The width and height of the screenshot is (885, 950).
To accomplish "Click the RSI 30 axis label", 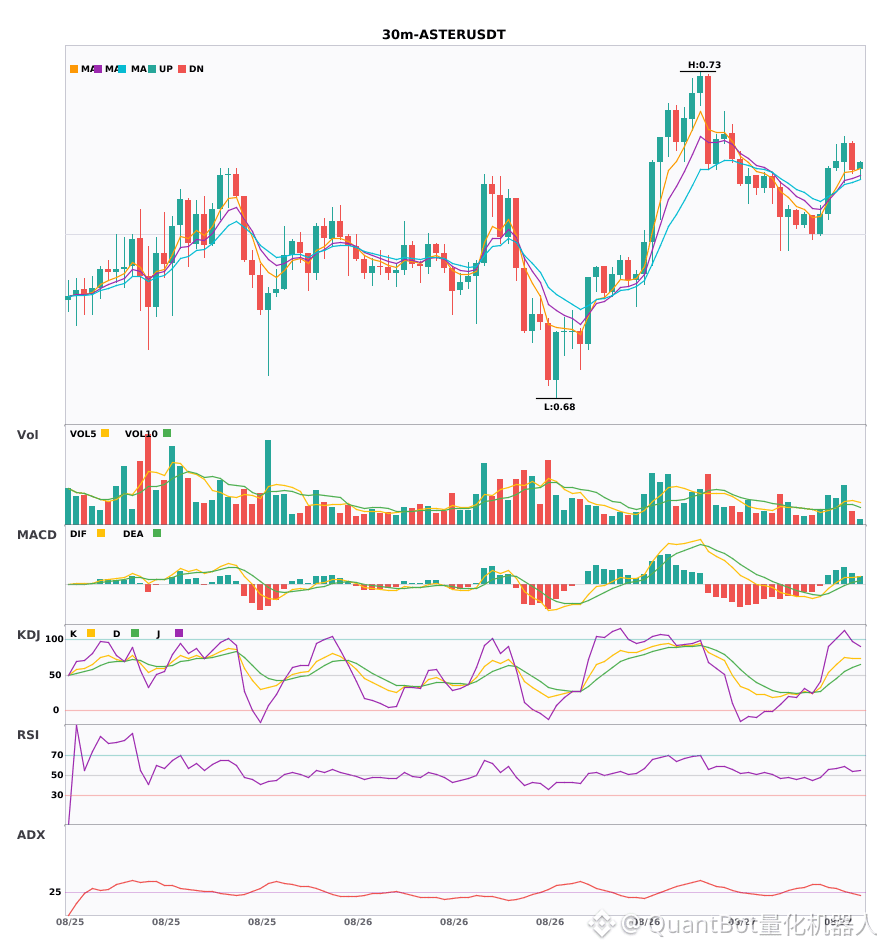I will click(57, 795).
